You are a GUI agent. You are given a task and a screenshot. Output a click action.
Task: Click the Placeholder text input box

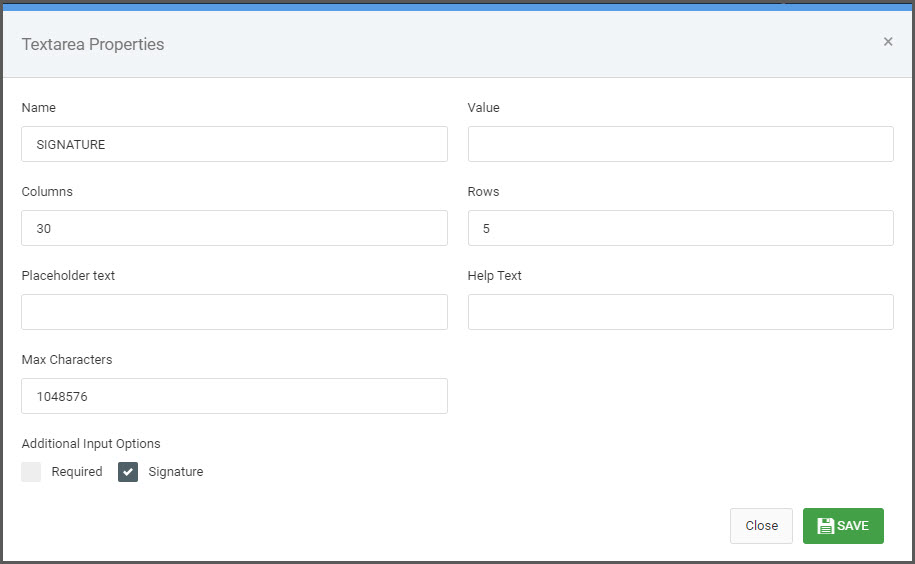coord(235,312)
